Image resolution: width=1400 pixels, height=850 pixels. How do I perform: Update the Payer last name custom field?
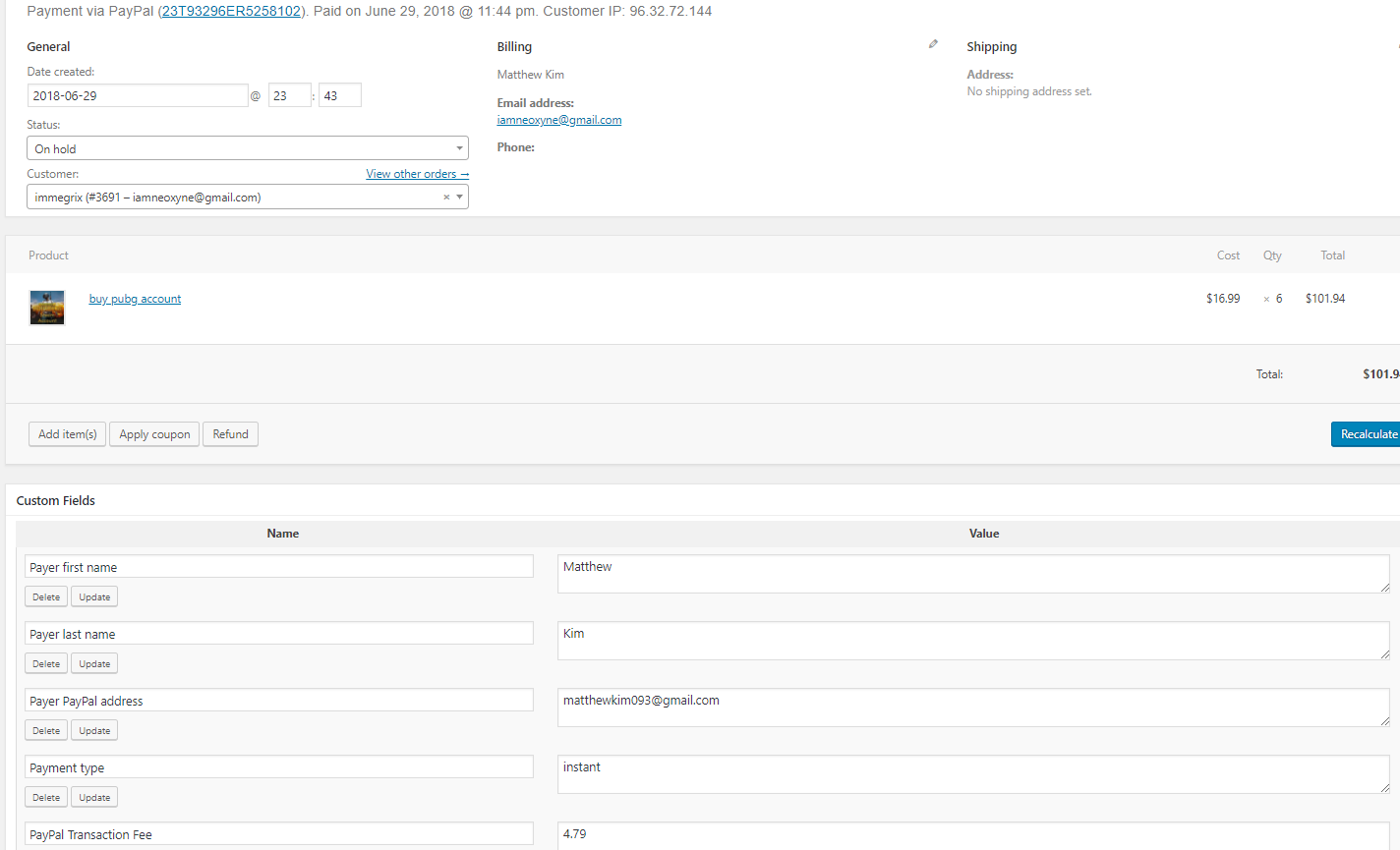pos(94,664)
